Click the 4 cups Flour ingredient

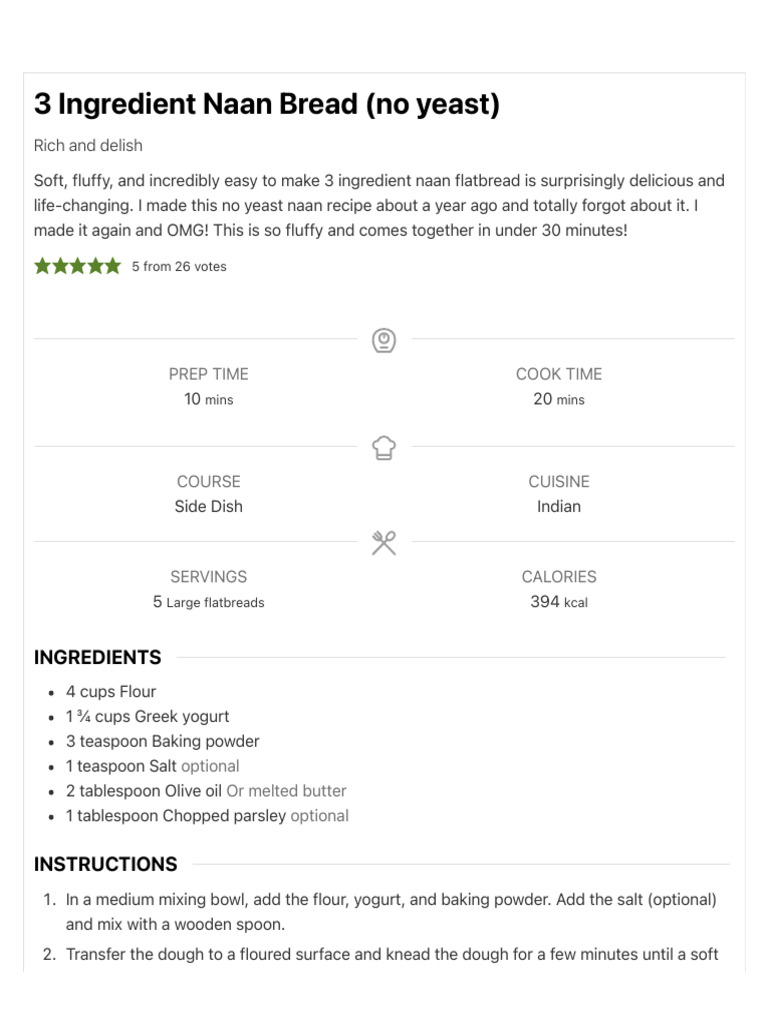(x=111, y=691)
